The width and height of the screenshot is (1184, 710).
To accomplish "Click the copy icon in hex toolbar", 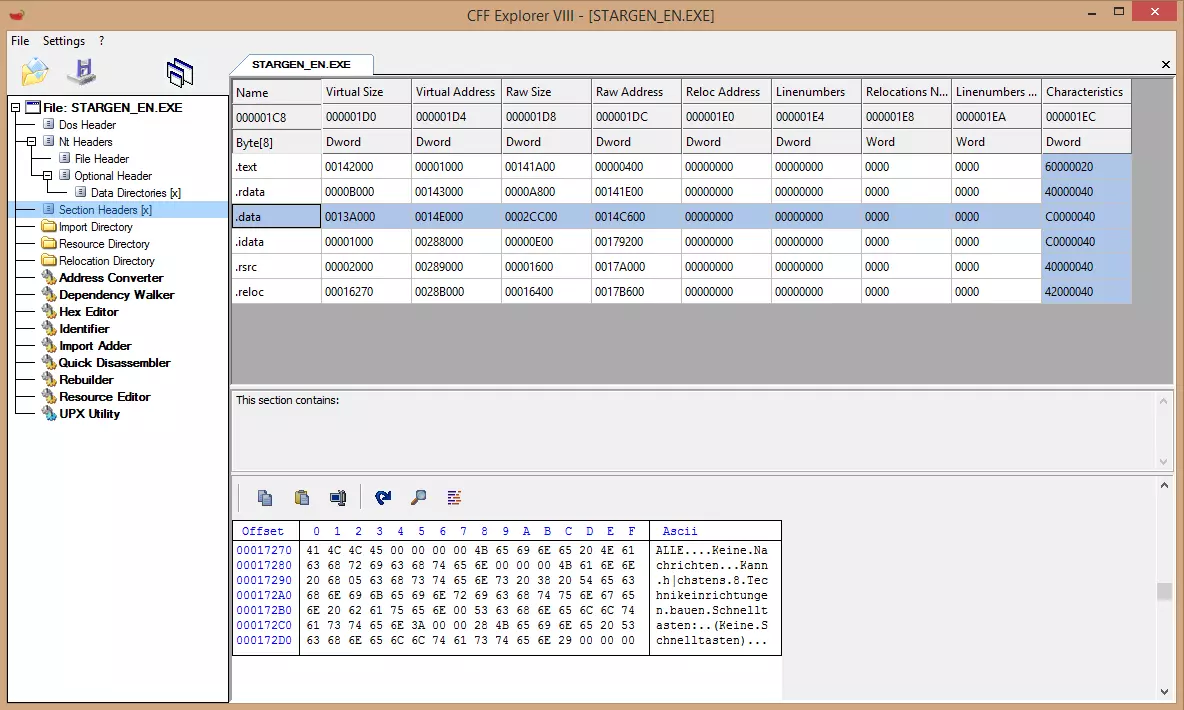I will [x=265, y=497].
